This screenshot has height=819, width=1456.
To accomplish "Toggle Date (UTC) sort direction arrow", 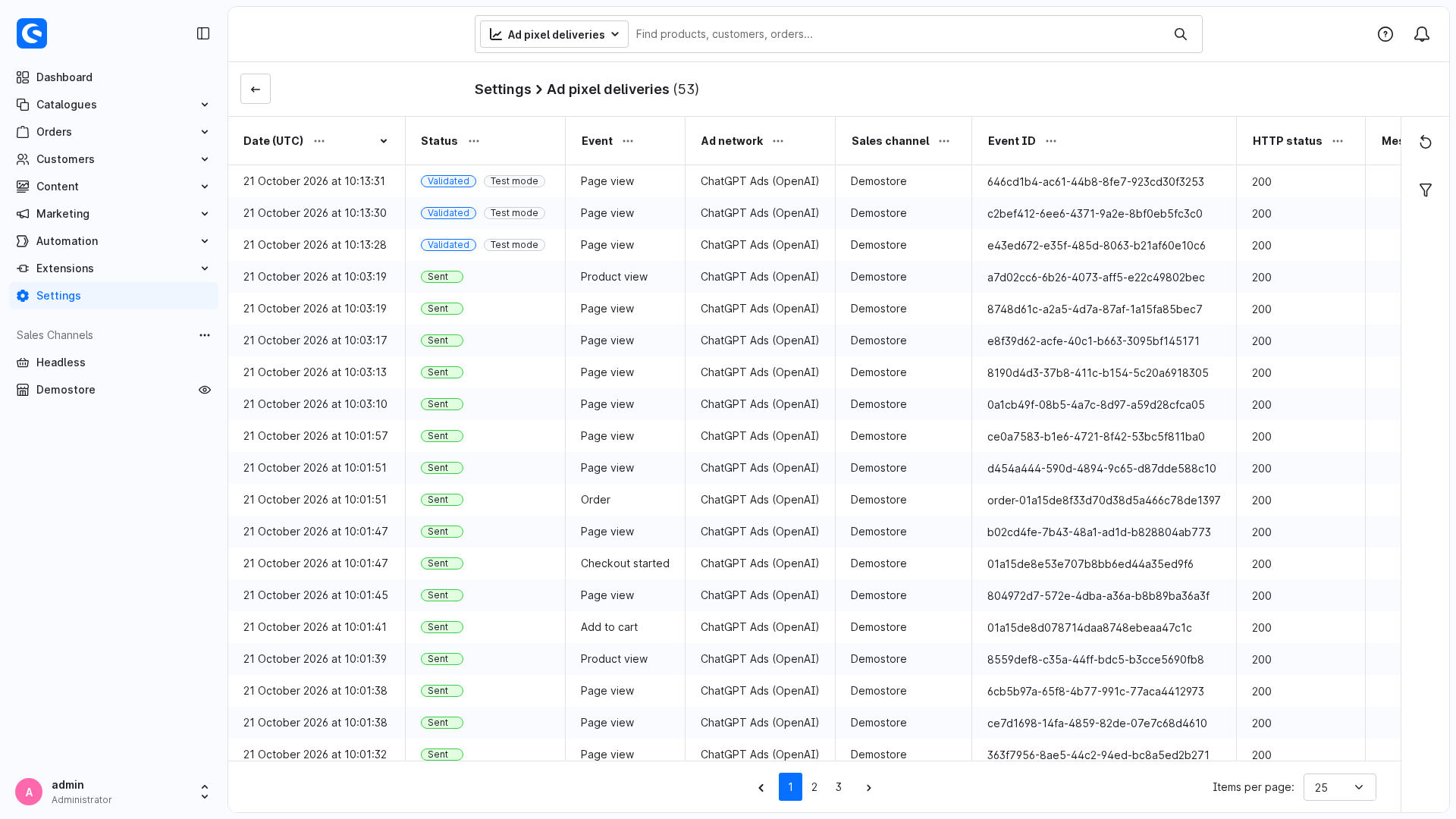I will point(384,141).
